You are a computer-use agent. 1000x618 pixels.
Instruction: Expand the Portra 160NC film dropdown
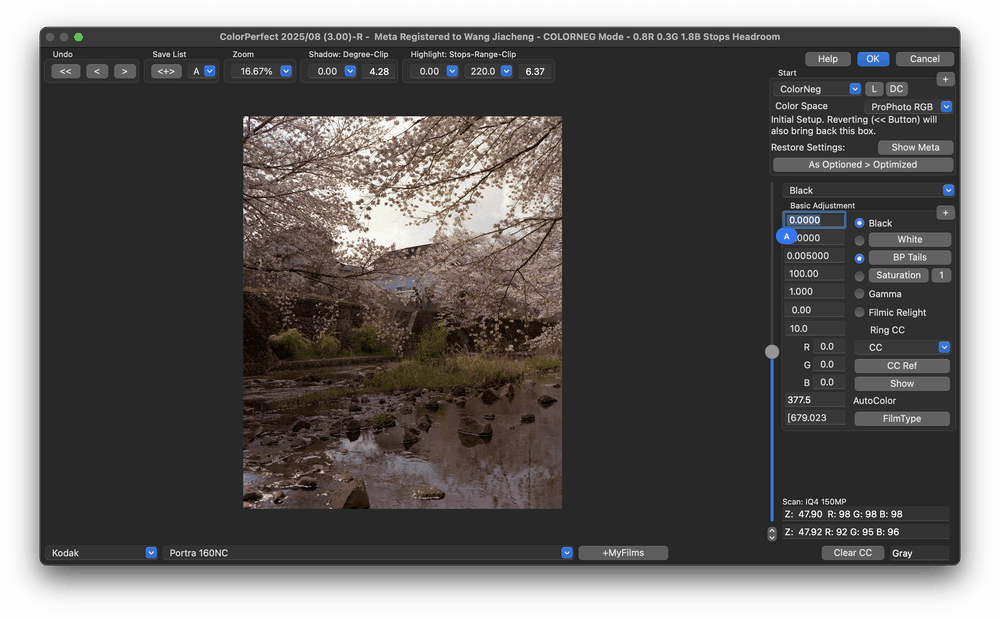pyautogui.click(x=567, y=553)
